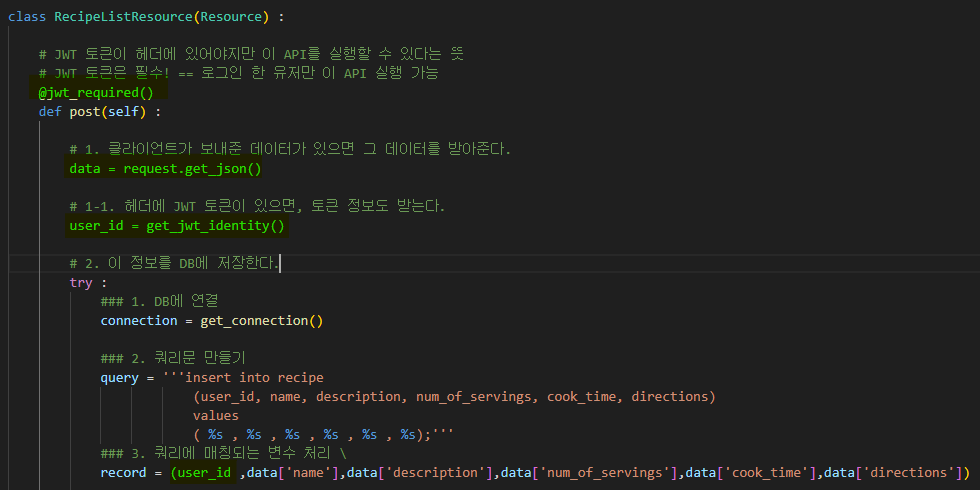The height and width of the screenshot is (490, 980).
Task: Click the query variable name
Action: click(119, 378)
